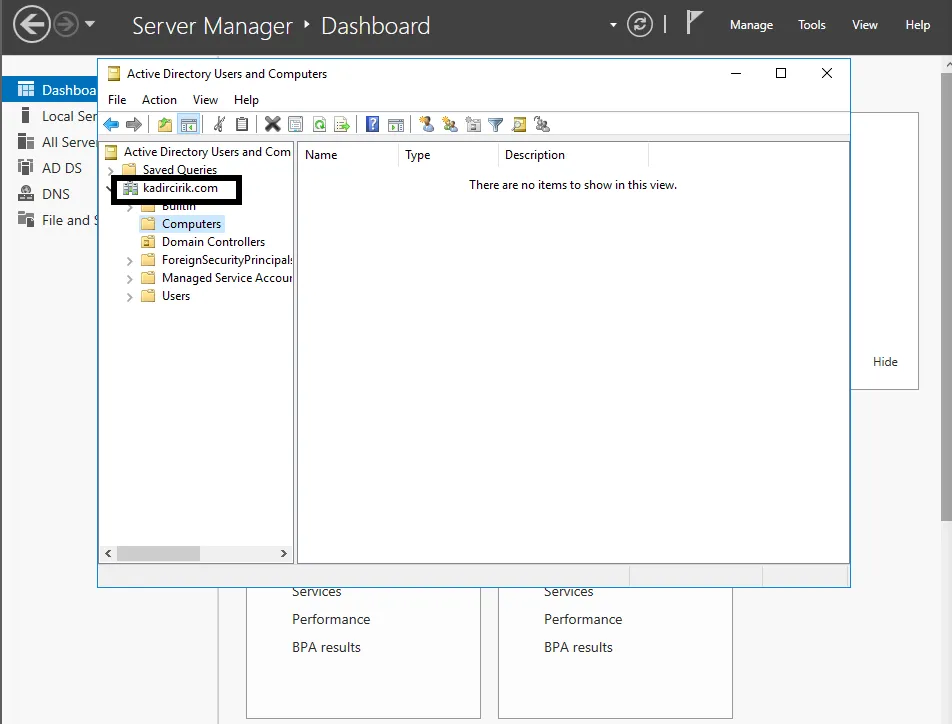Open Properties via toolbar icon
The height and width of the screenshot is (724, 952).
click(x=296, y=125)
